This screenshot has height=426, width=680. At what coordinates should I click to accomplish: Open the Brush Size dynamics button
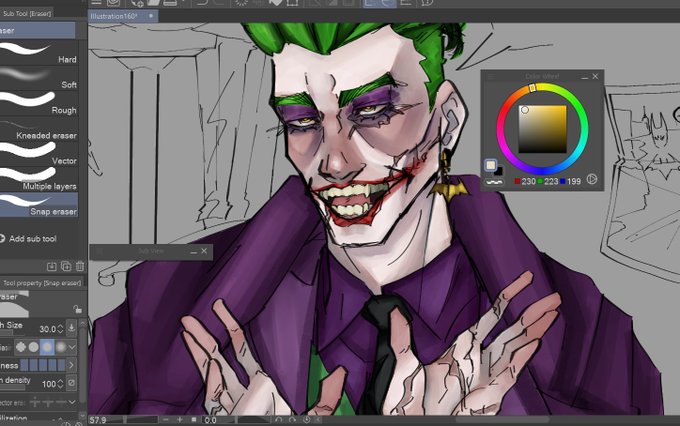coord(72,328)
